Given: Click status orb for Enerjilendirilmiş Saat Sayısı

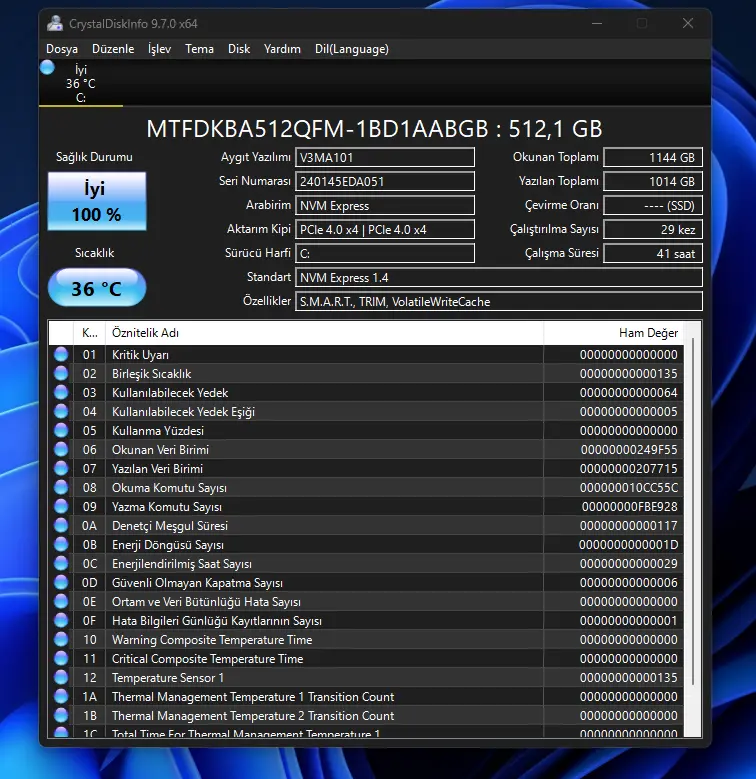Looking at the screenshot, I should tap(61, 563).
